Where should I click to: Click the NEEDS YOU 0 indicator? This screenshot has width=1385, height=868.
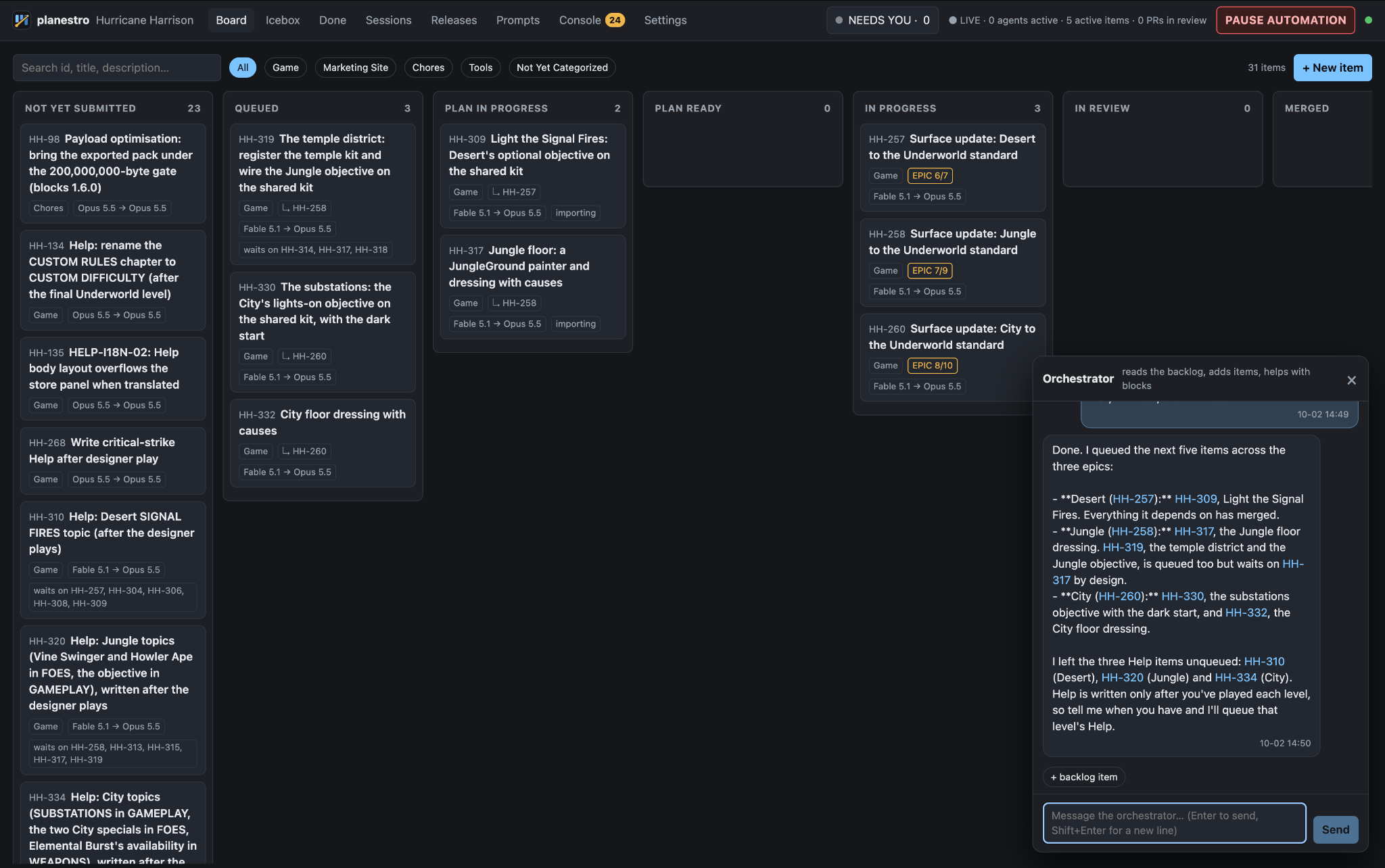click(883, 20)
